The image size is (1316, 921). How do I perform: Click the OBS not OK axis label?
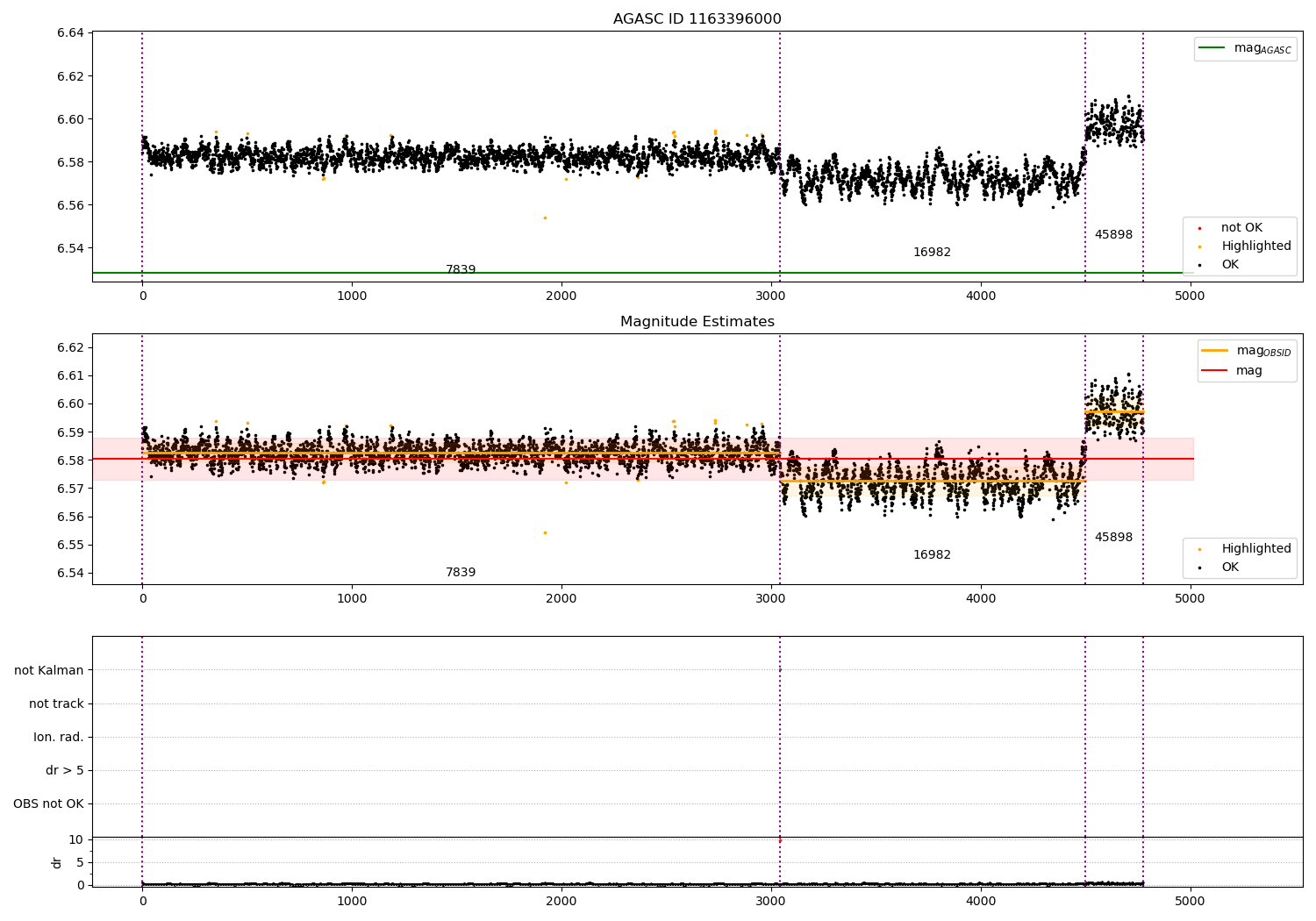coord(49,804)
